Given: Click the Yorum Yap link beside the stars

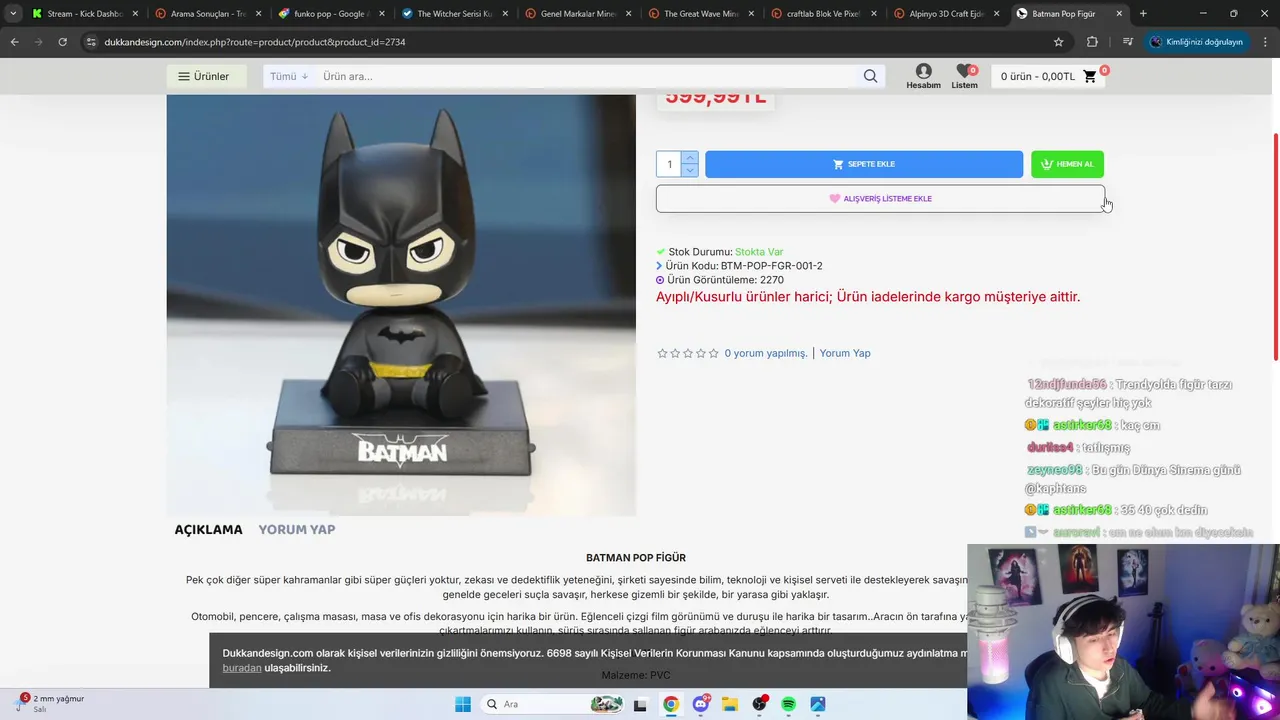Looking at the screenshot, I should point(845,353).
